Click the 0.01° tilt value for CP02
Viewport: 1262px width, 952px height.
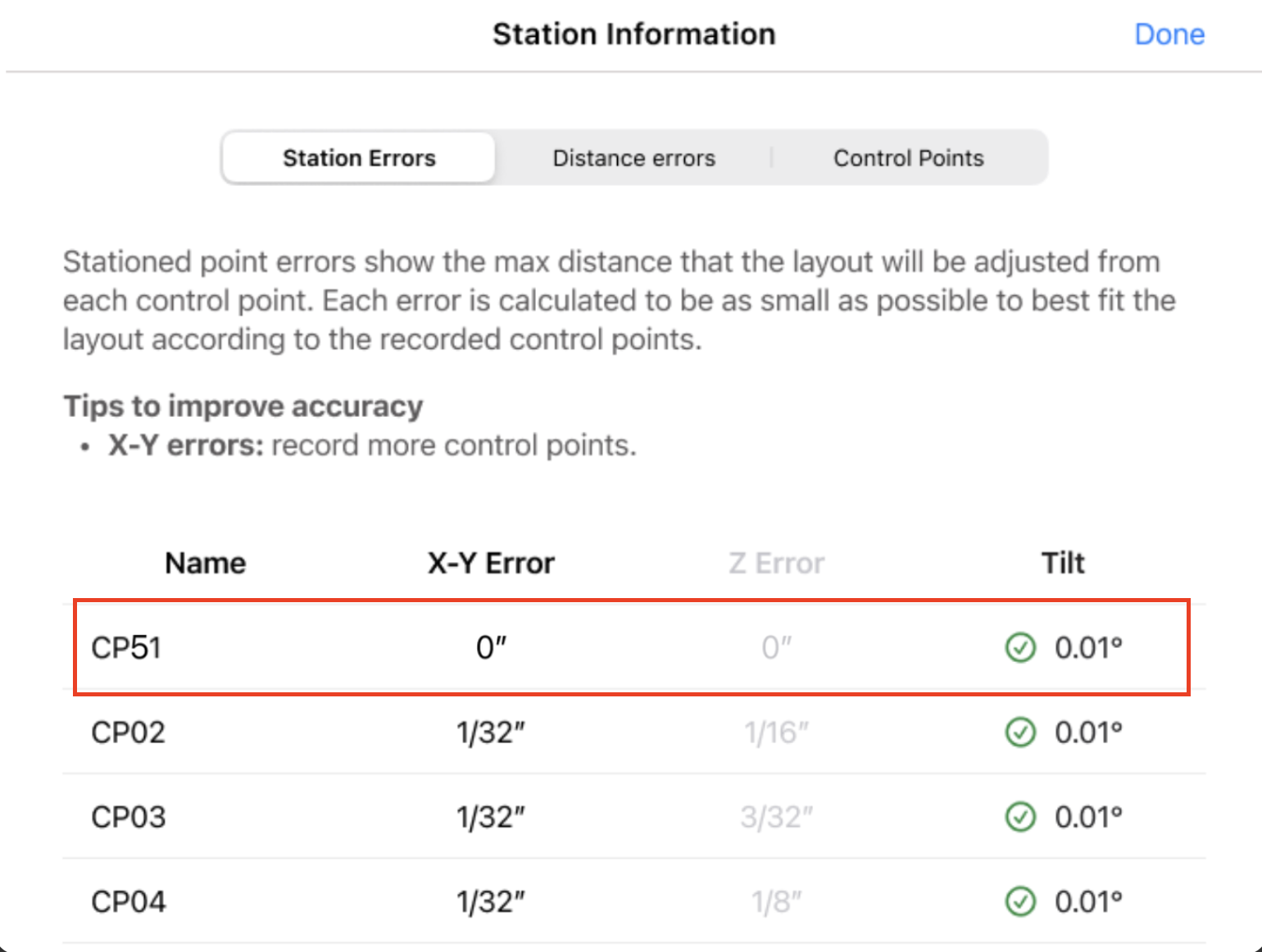click(x=1088, y=732)
